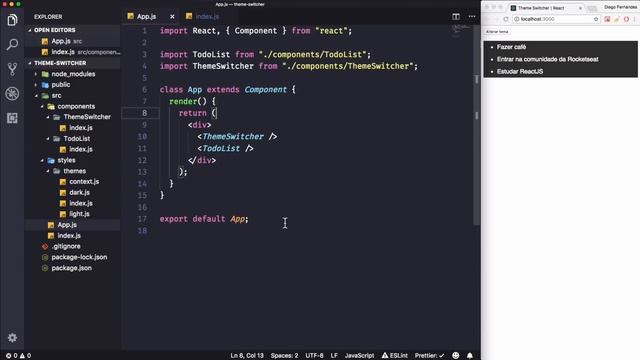Open the Extensions view in activity bar
640x360 pixels.
pyautogui.click(x=12, y=118)
